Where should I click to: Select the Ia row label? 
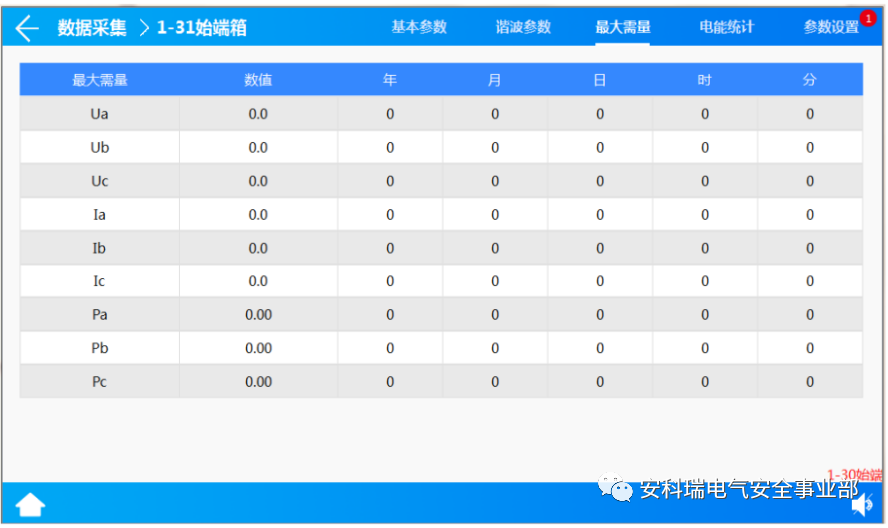(99, 214)
